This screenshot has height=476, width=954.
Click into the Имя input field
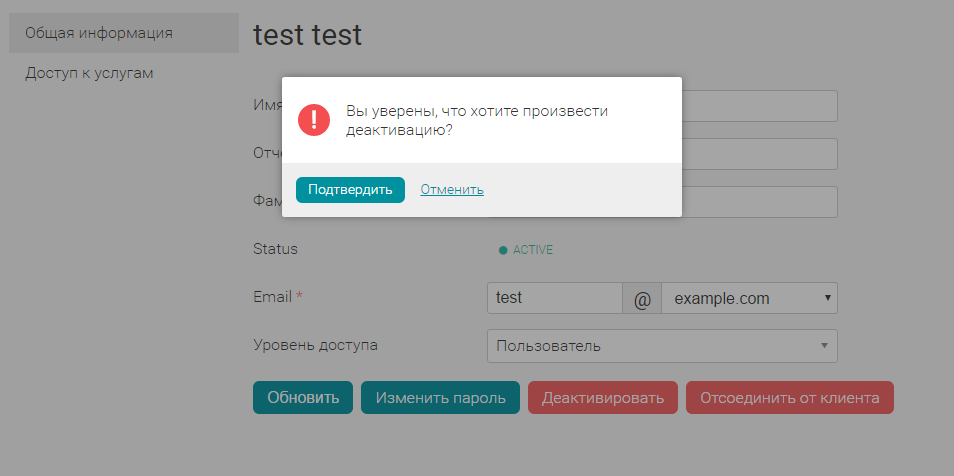pyautogui.click(x=759, y=106)
